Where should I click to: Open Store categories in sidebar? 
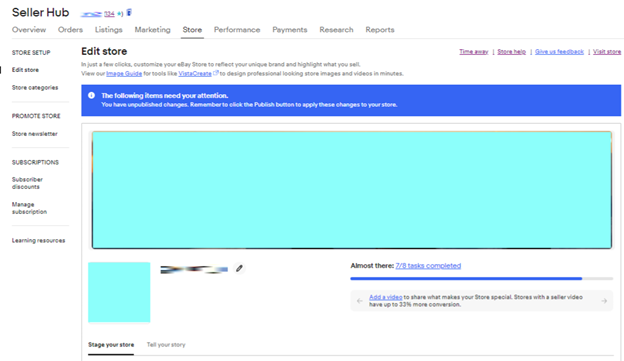(35, 88)
